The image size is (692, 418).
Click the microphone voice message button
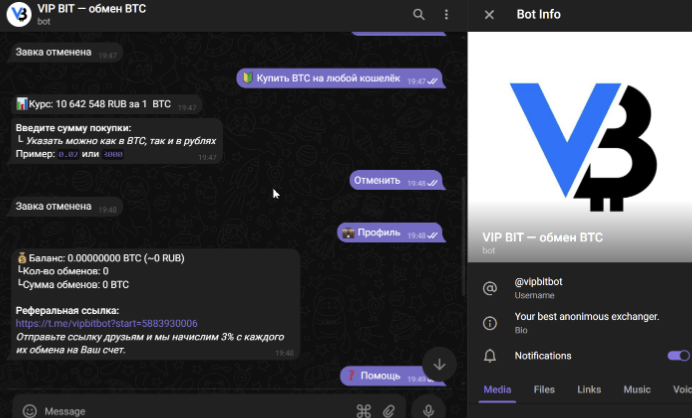428,410
